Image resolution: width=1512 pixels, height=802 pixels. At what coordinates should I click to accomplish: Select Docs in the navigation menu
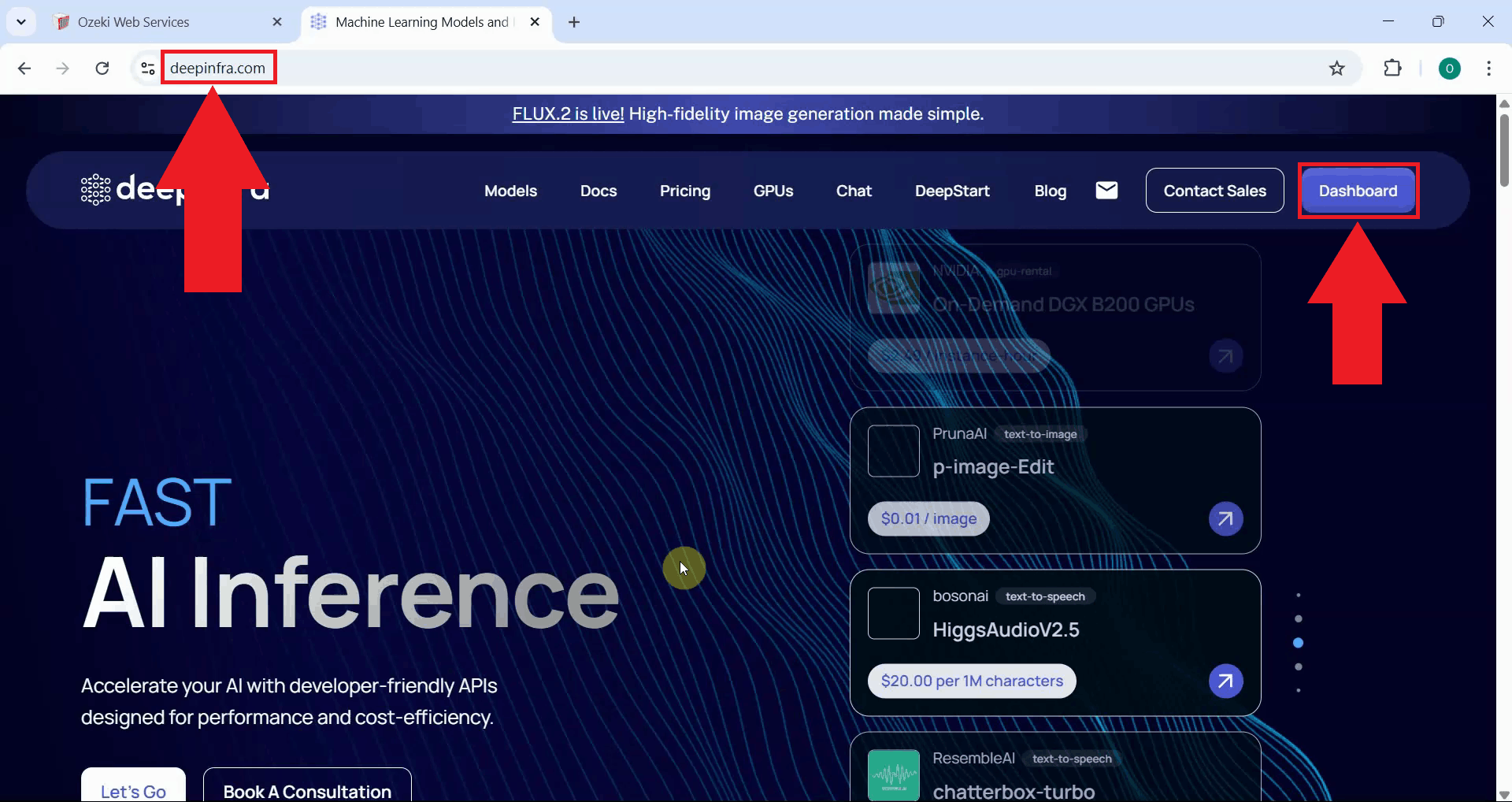pos(598,190)
